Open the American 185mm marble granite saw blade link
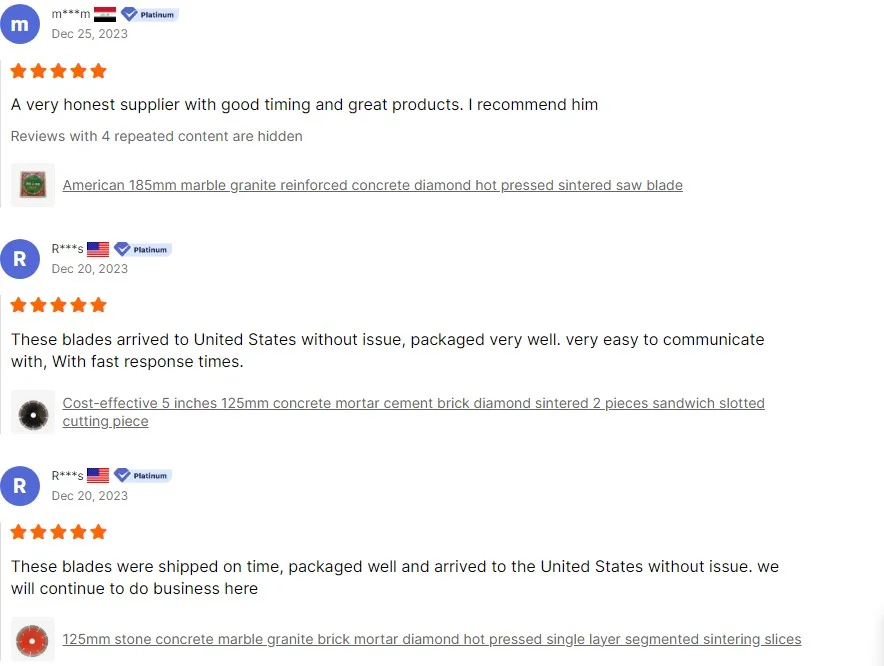884x666 pixels. (x=372, y=185)
